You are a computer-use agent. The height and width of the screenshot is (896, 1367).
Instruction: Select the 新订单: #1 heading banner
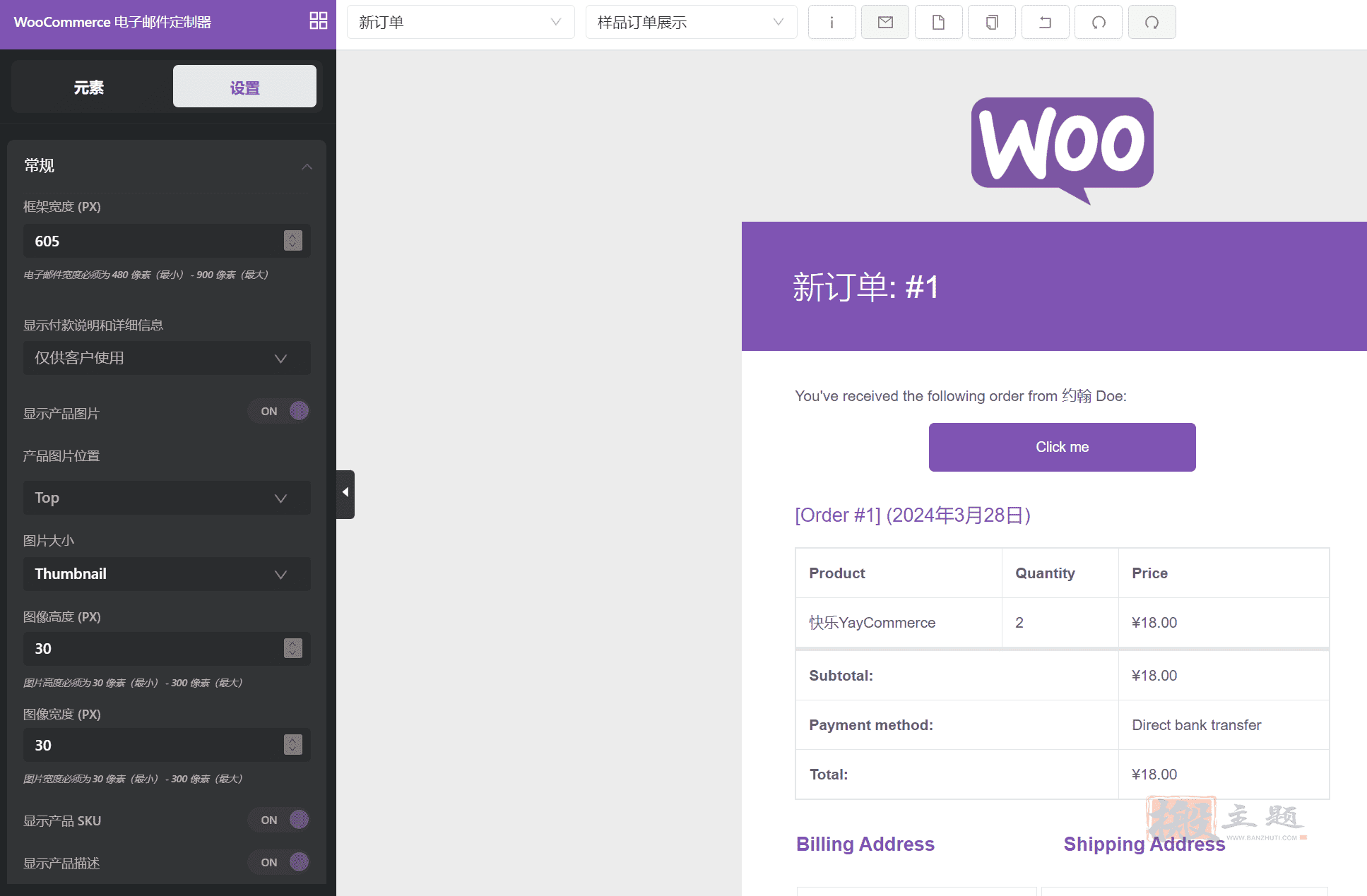[x=1054, y=286]
